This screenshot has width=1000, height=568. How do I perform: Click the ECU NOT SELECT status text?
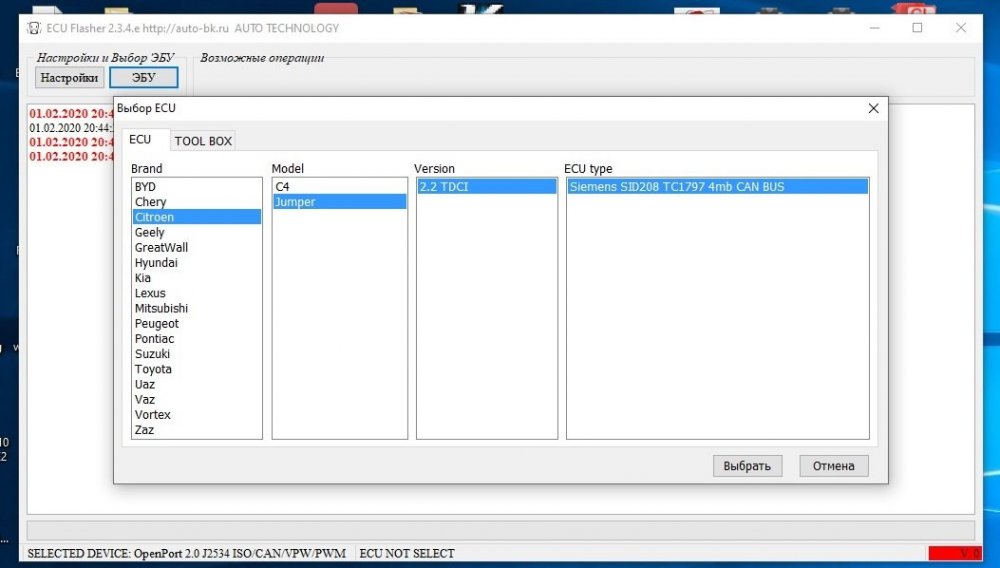(x=407, y=553)
